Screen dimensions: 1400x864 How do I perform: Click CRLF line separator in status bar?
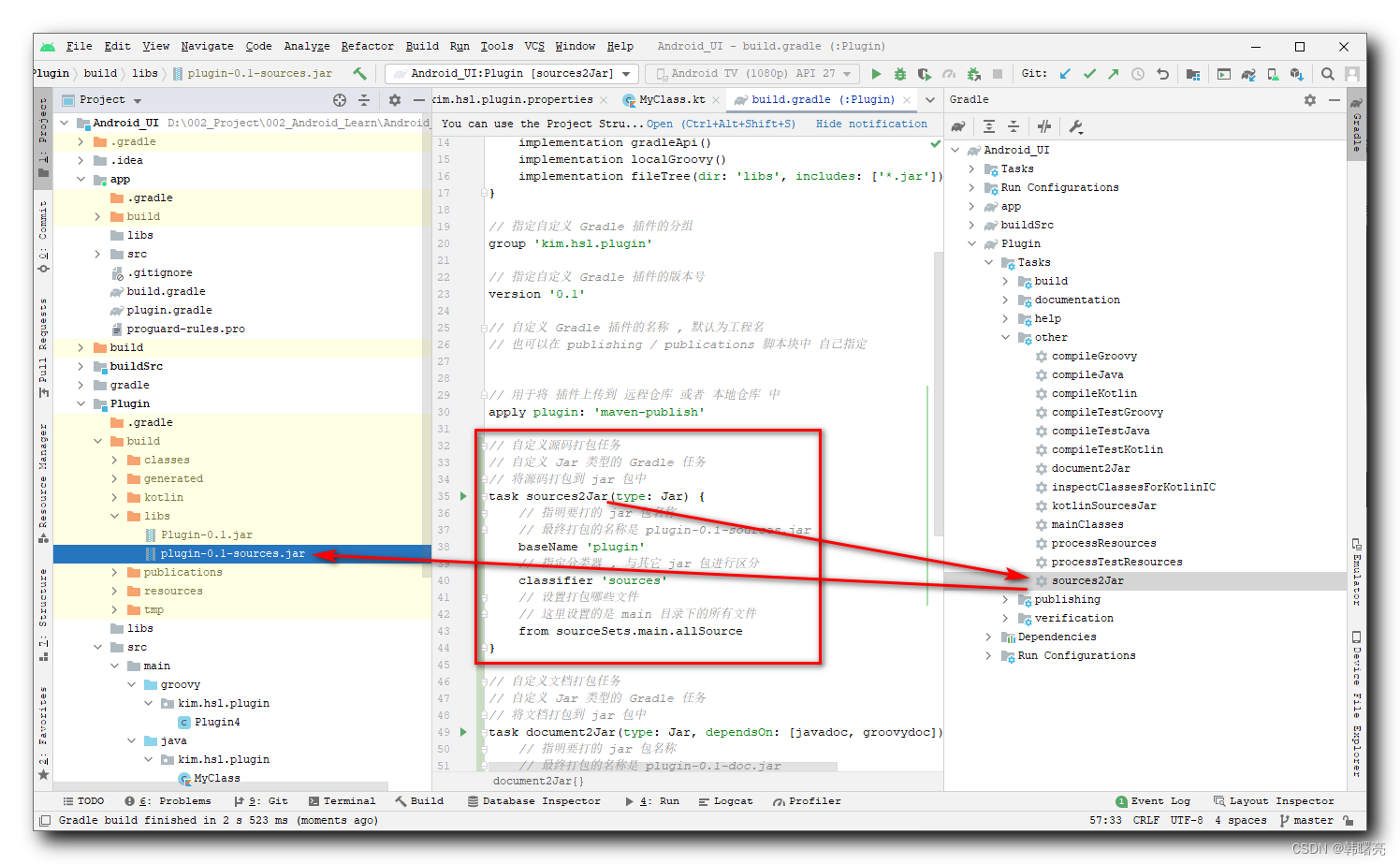(1146, 820)
